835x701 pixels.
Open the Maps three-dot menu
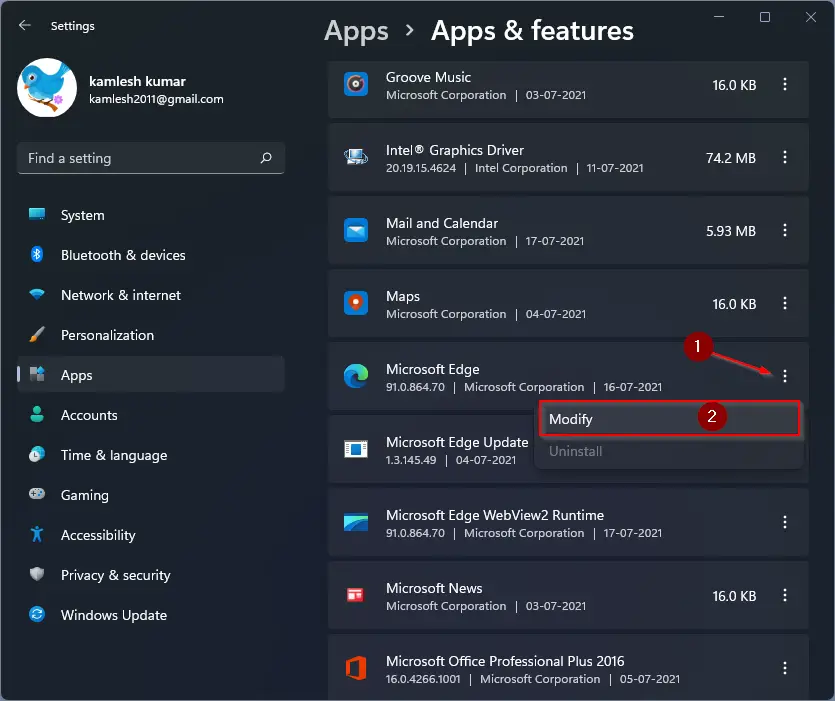[784, 303]
